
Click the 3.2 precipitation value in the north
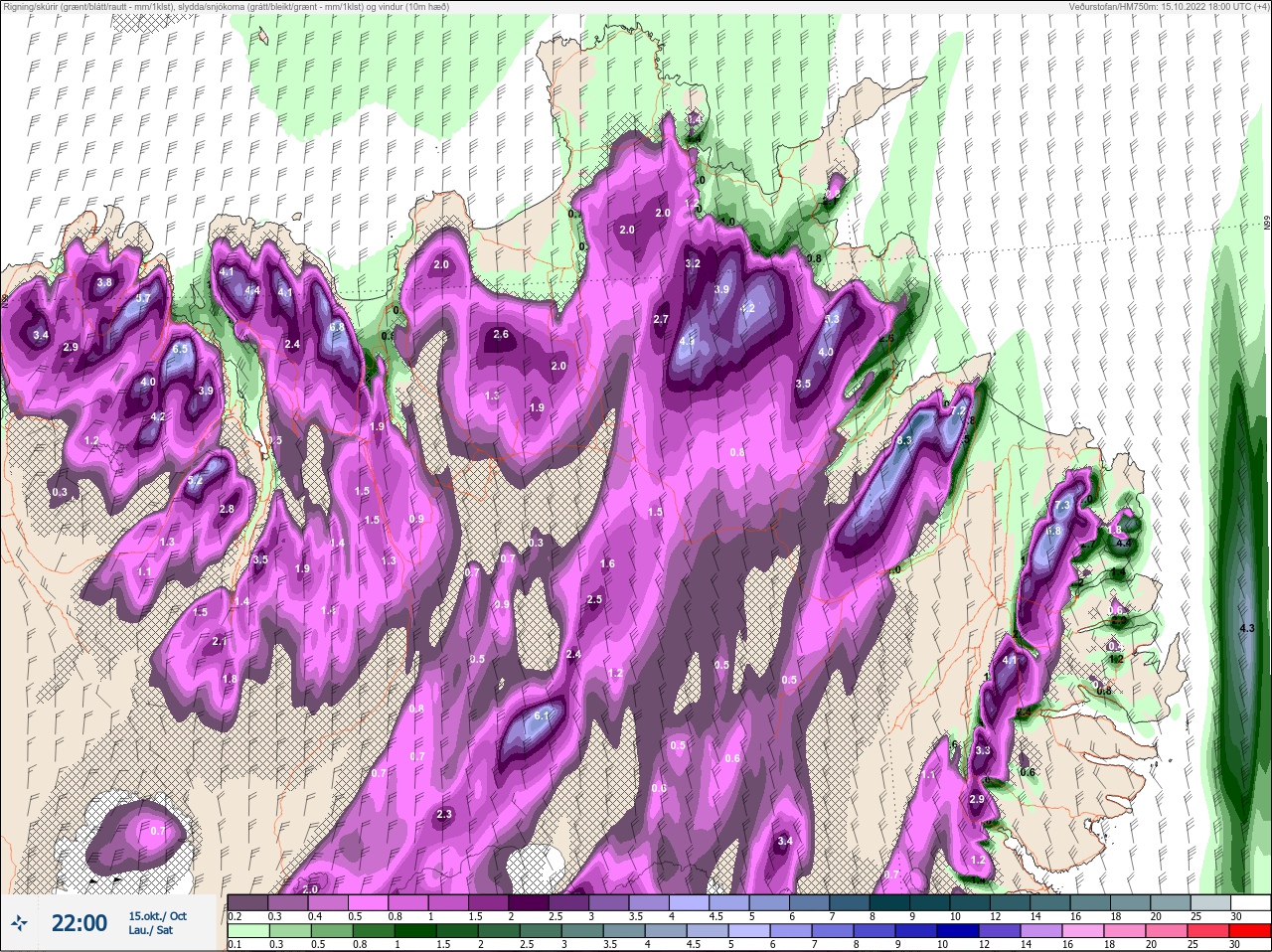(694, 264)
